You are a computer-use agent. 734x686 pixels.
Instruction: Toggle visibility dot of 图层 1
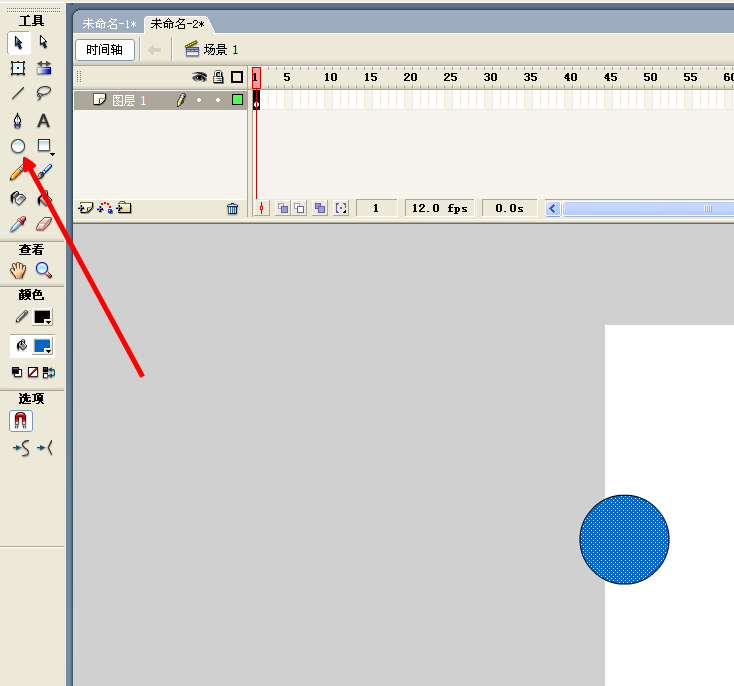(199, 100)
